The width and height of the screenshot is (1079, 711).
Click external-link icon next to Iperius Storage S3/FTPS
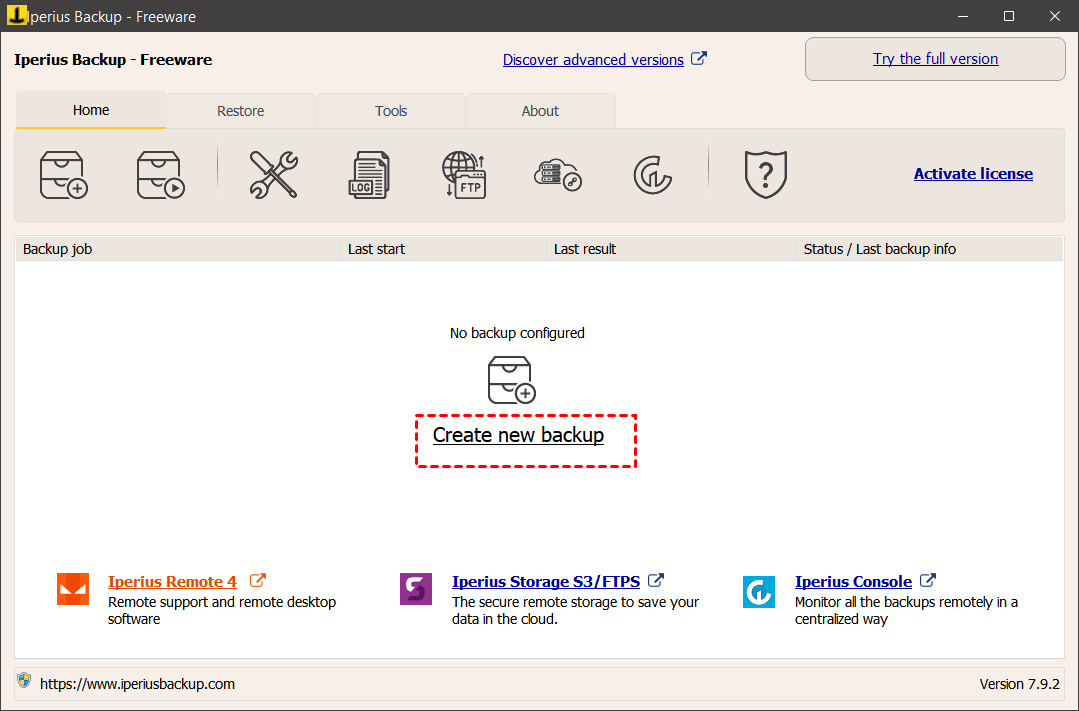point(656,580)
